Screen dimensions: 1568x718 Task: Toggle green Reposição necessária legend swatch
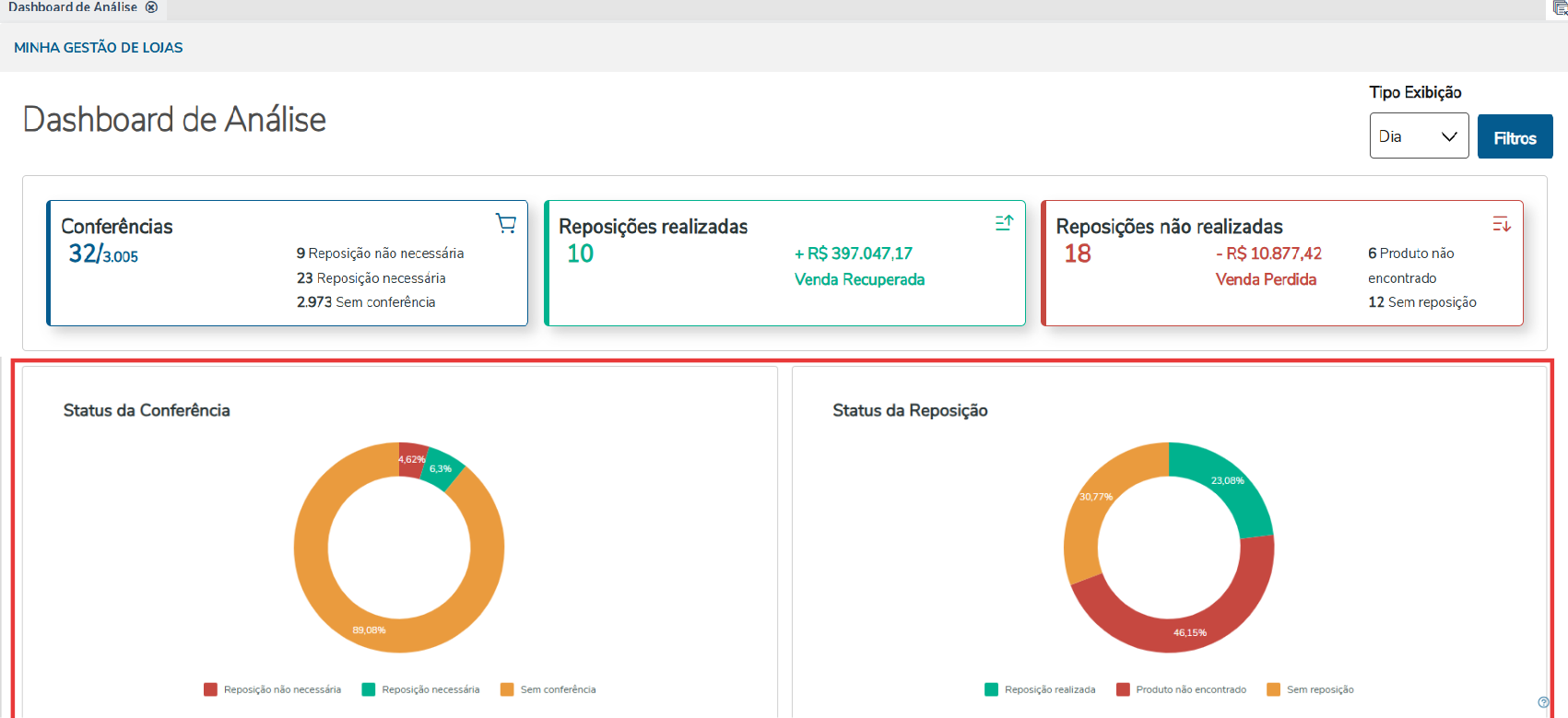point(369,689)
